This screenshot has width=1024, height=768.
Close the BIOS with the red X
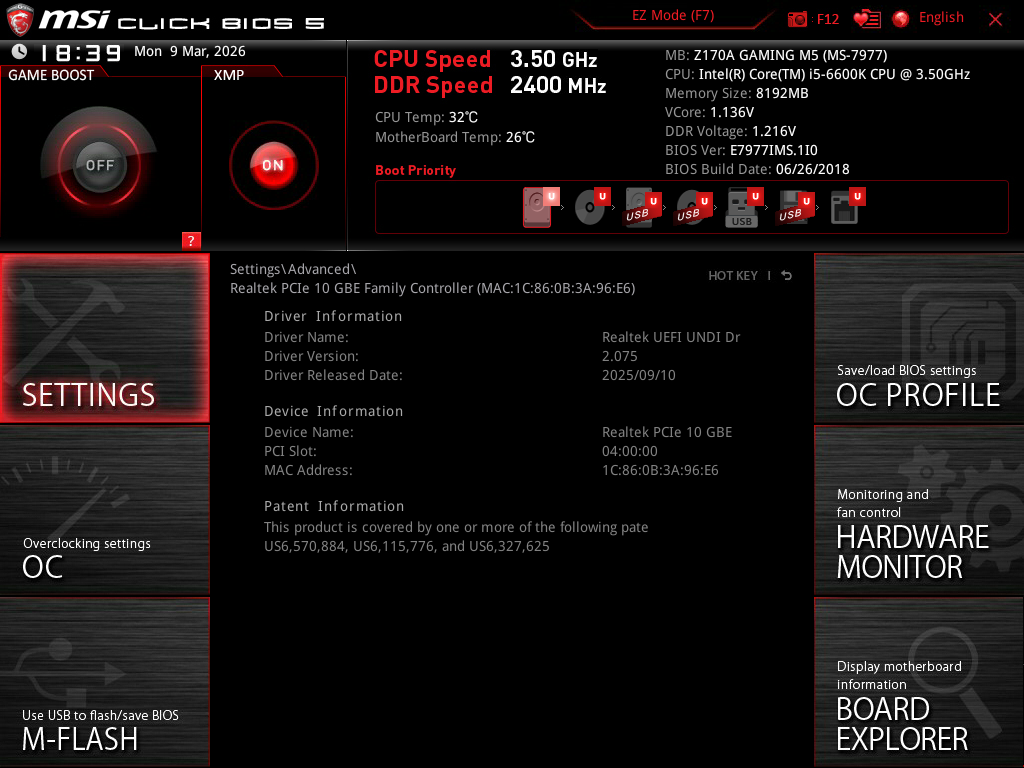pyautogui.click(x=995, y=20)
